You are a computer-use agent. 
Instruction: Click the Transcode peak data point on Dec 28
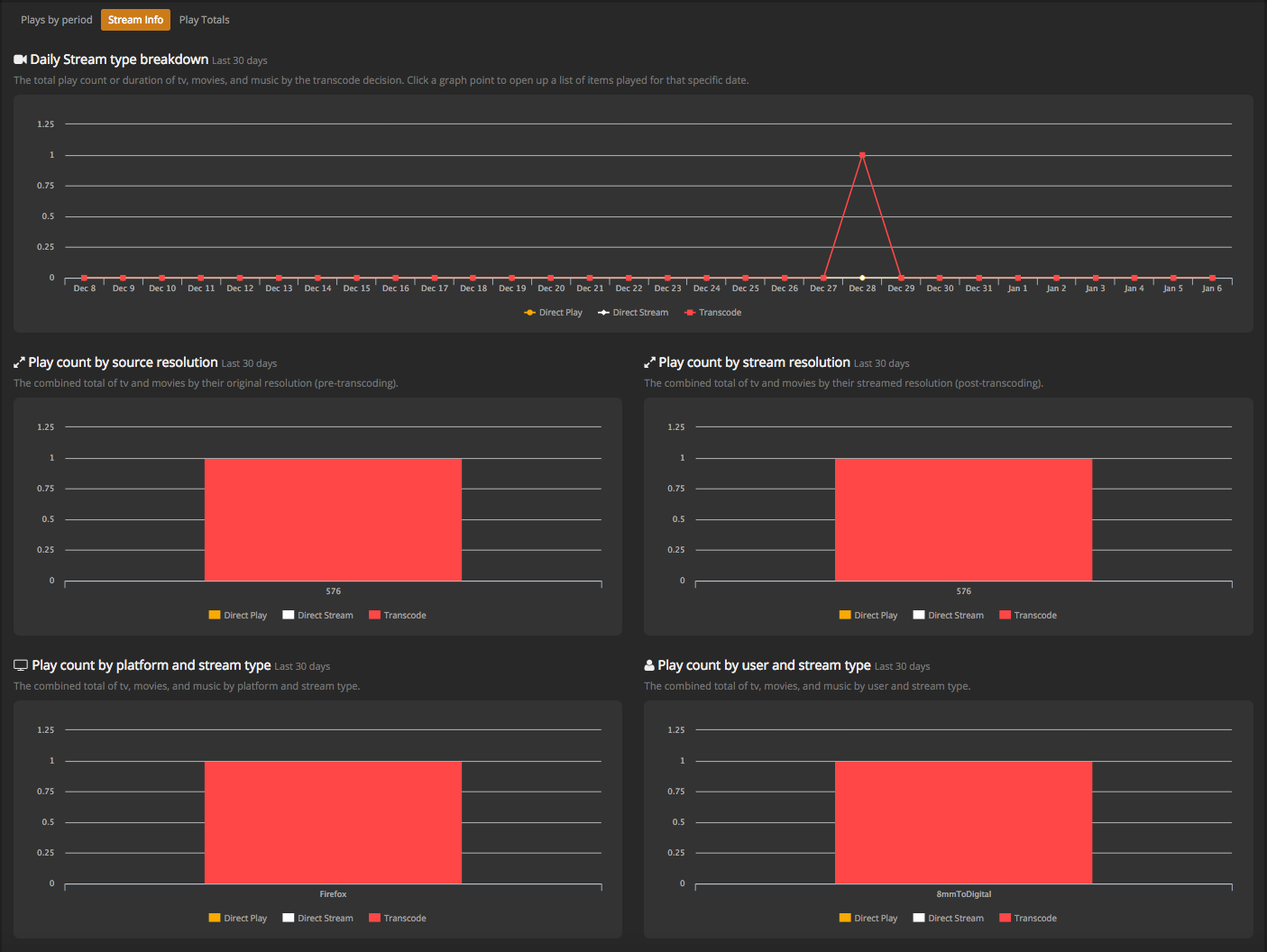(x=862, y=155)
